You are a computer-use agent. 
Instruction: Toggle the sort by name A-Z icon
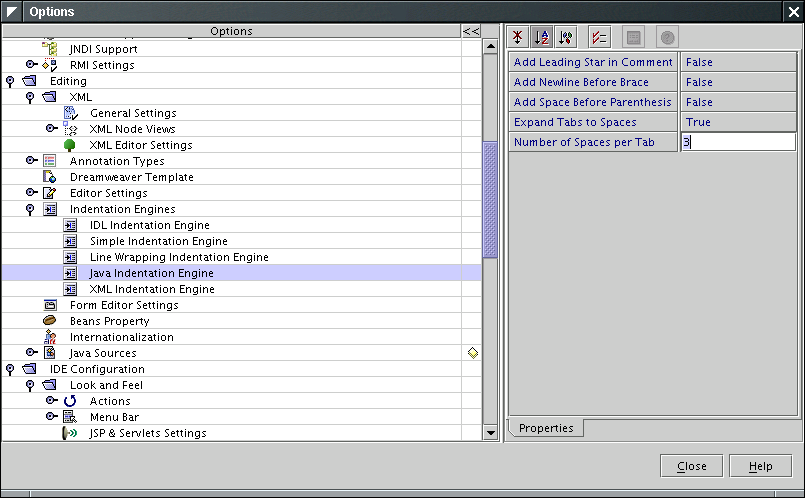coord(542,37)
